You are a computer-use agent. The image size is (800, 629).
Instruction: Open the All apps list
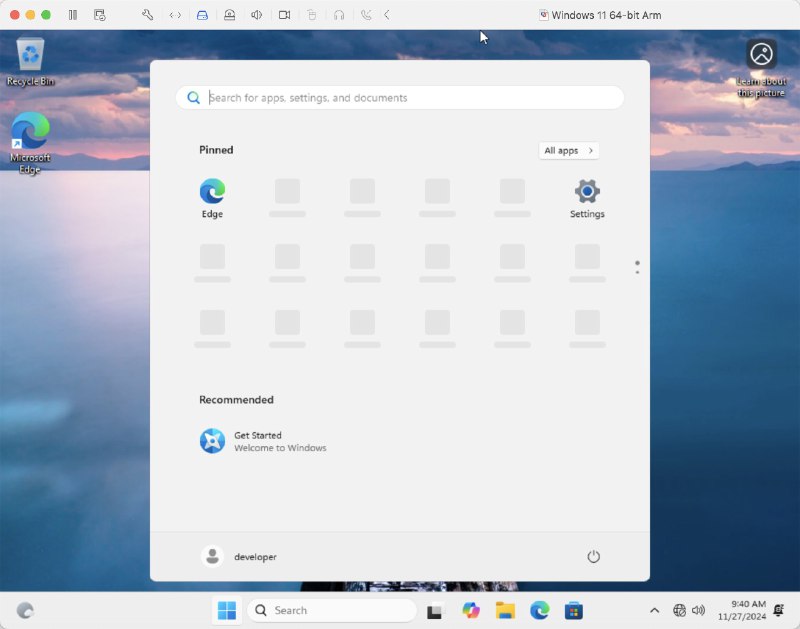click(x=567, y=150)
